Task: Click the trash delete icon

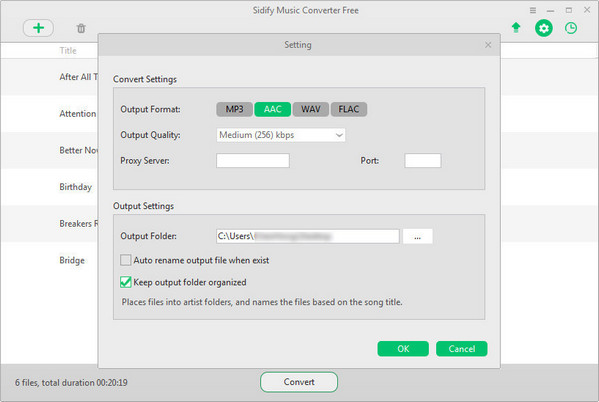Action: click(x=81, y=28)
